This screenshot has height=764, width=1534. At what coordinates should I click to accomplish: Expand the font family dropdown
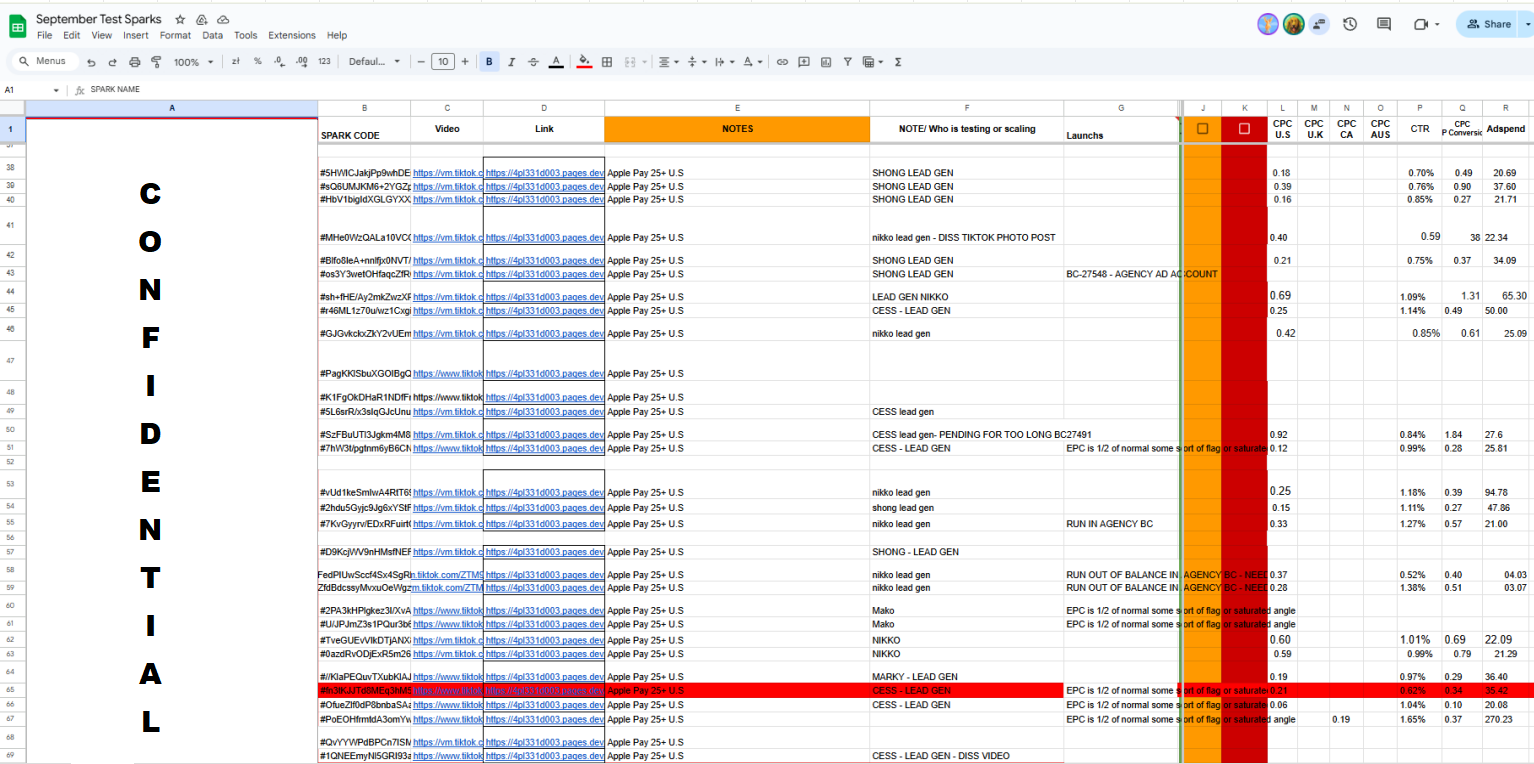[x=374, y=62]
